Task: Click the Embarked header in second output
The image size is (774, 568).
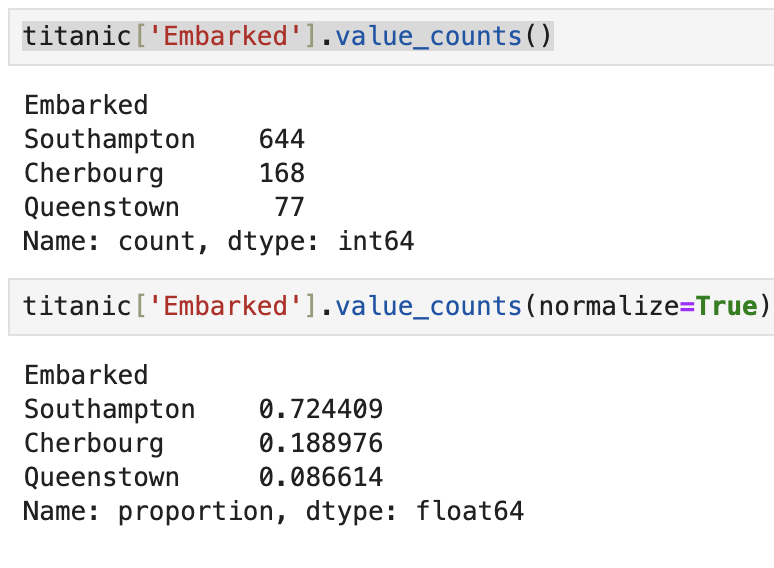Action: (86, 375)
